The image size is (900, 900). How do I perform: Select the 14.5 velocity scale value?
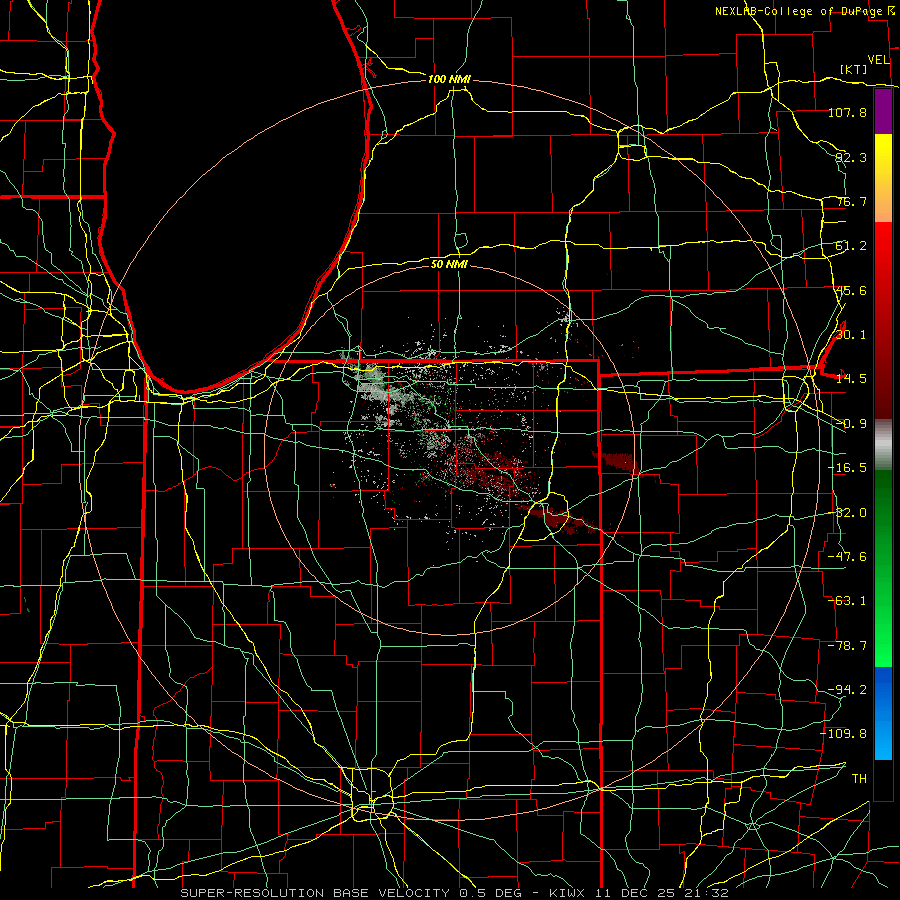click(x=851, y=379)
